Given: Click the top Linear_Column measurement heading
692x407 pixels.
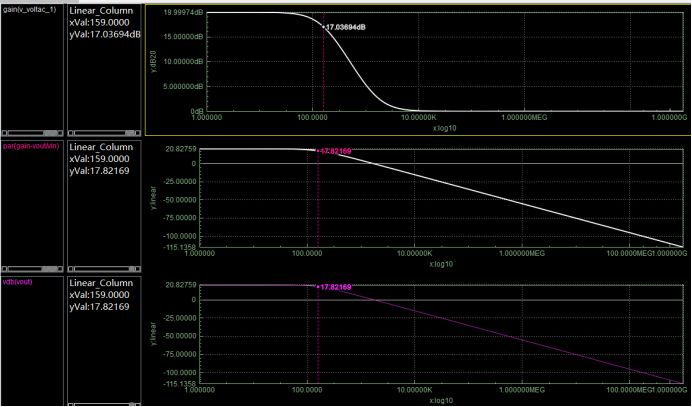Looking at the screenshot, I should [101, 11].
